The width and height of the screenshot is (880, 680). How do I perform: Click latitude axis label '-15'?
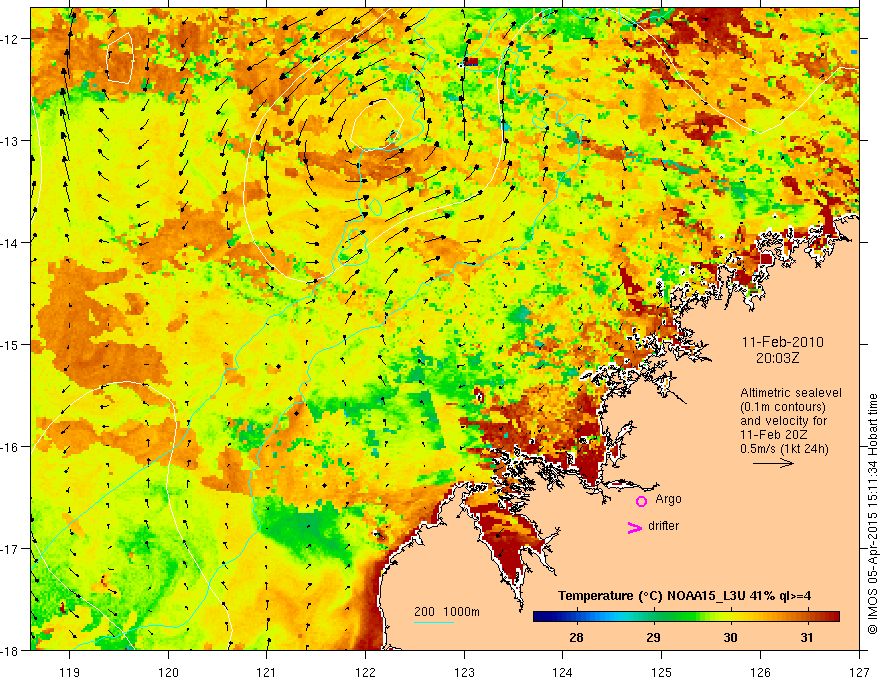click(10, 344)
